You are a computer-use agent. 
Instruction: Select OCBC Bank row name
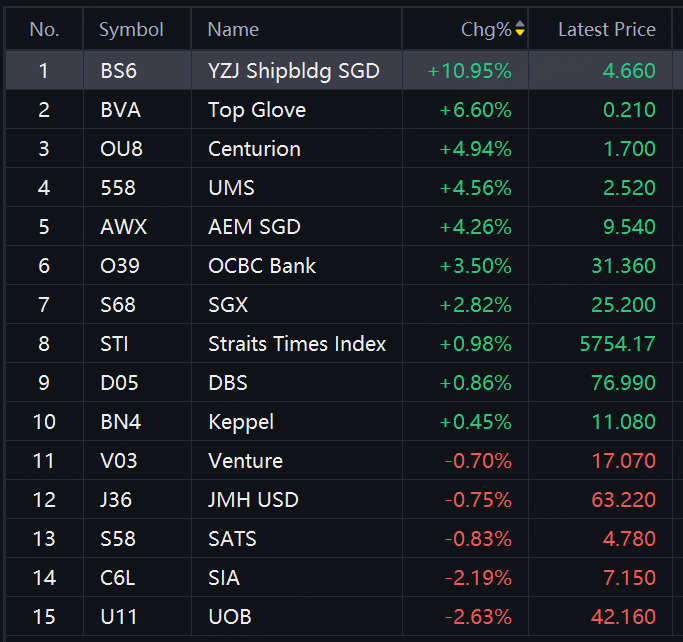pos(262,266)
